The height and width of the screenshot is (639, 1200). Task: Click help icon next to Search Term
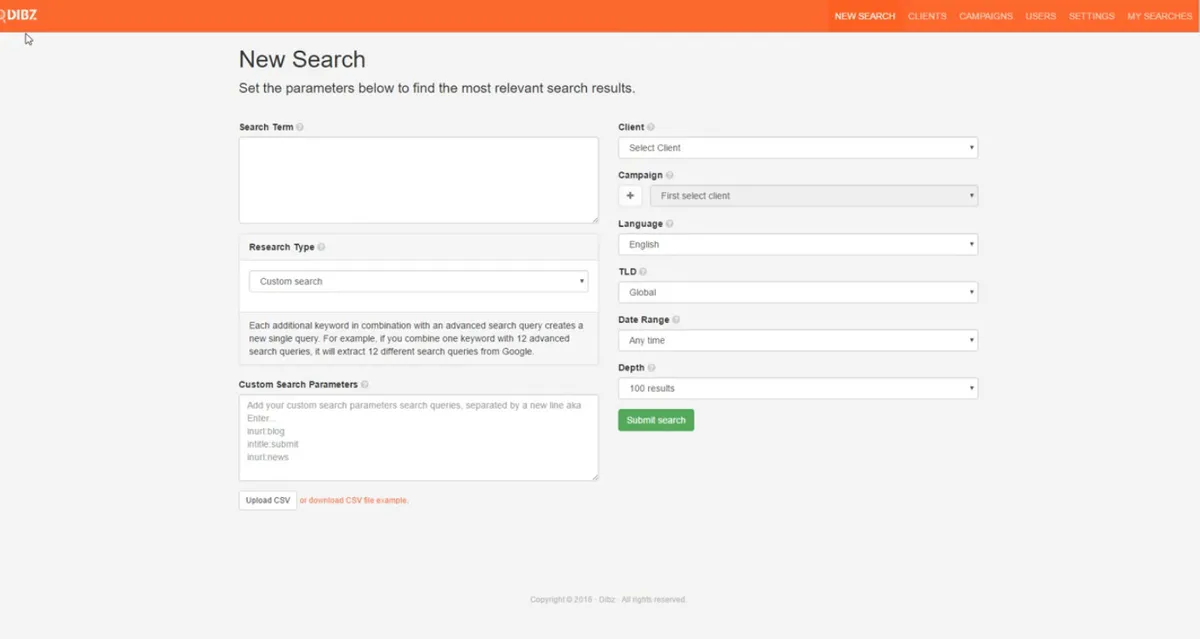point(300,128)
